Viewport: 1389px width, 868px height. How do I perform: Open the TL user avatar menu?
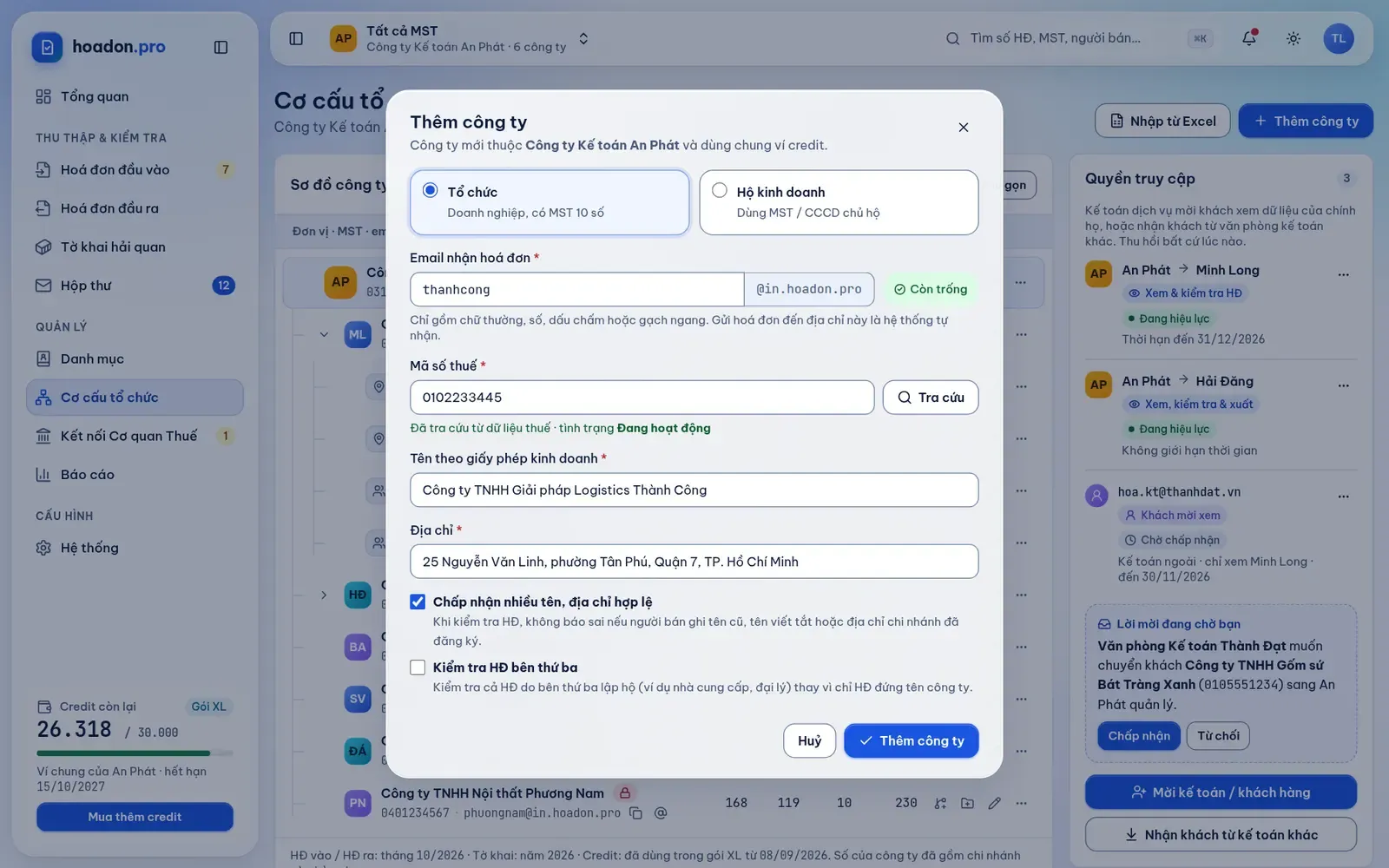[1339, 38]
